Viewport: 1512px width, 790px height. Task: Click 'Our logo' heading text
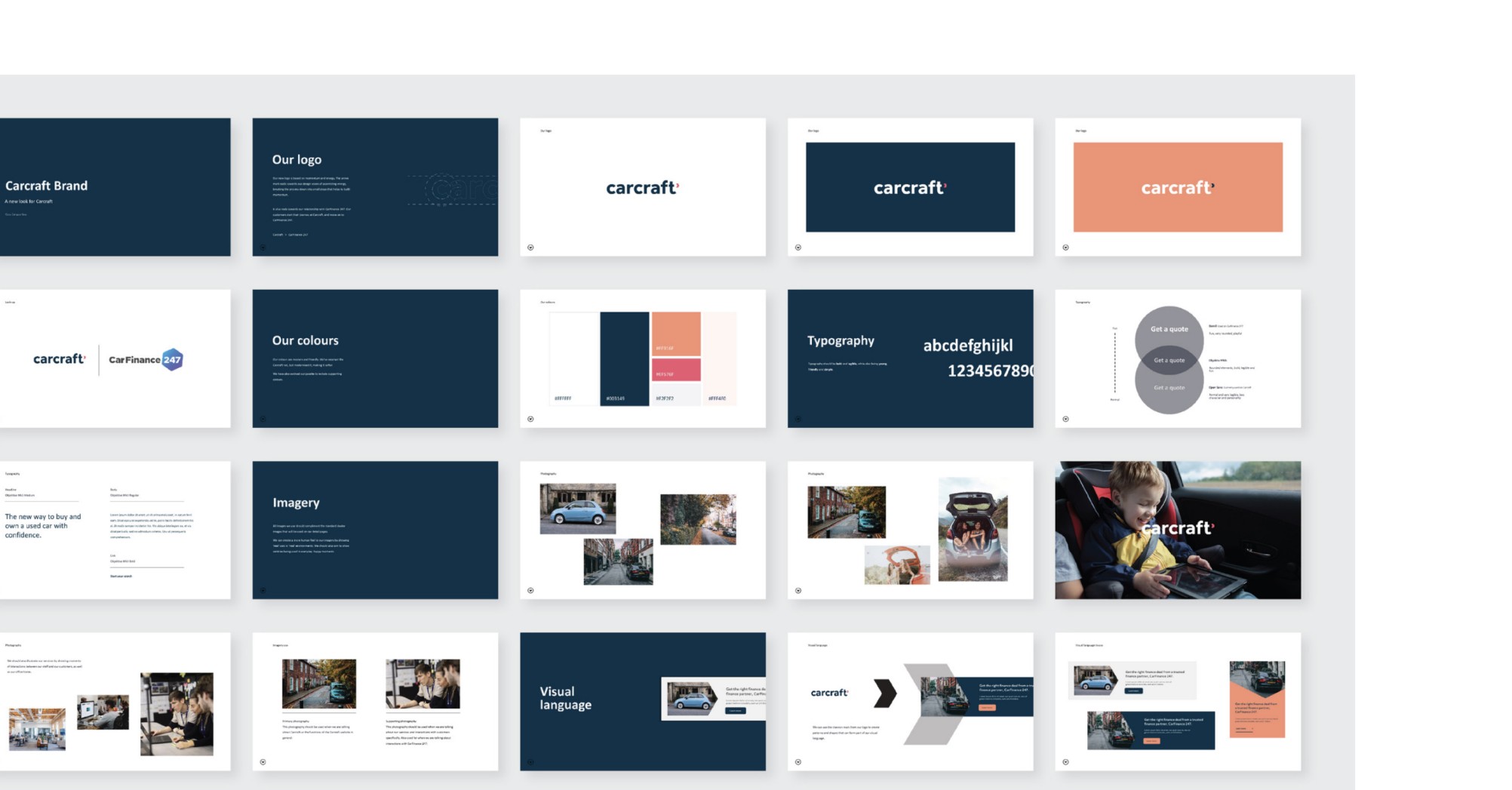pos(297,160)
